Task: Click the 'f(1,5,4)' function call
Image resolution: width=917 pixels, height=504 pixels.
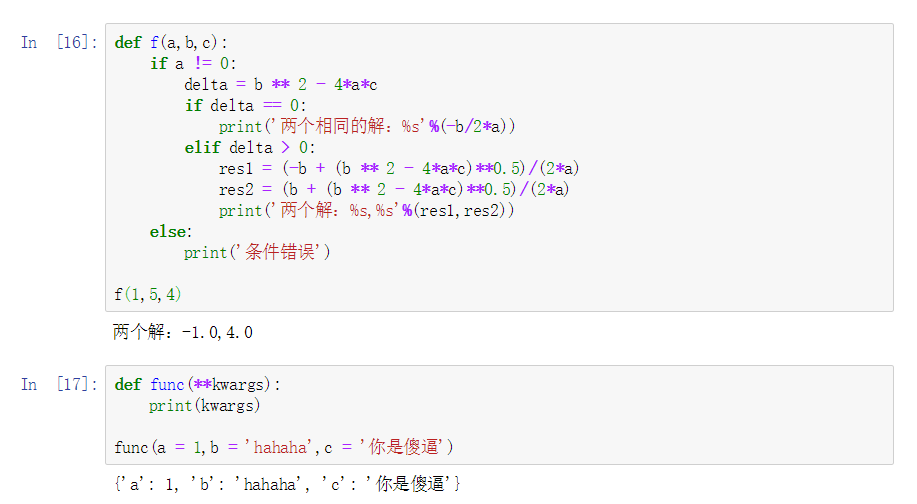Action: pyautogui.click(x=148, y=294)
